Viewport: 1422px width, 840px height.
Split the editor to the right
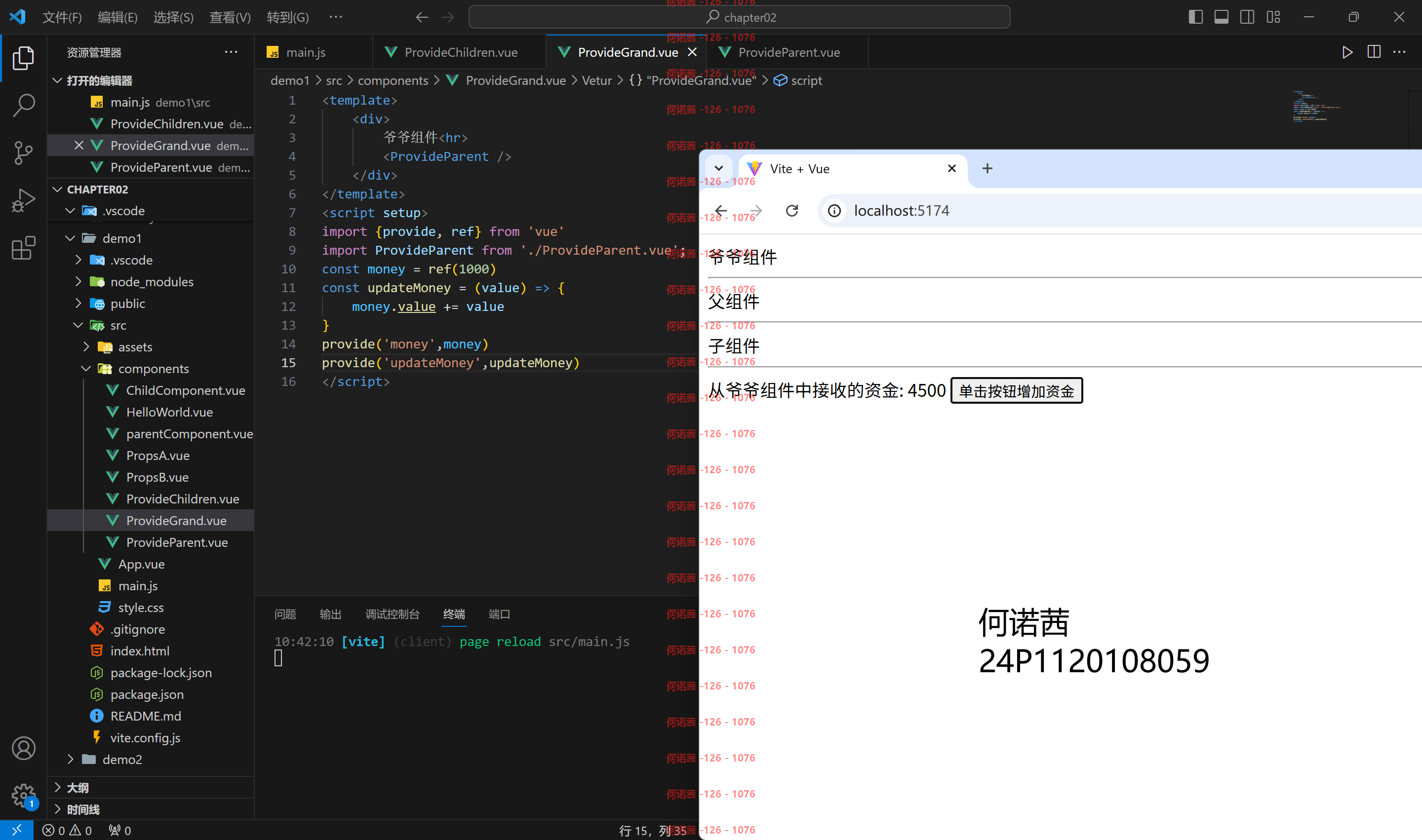pyautogui.click(x=1374, y=52)
